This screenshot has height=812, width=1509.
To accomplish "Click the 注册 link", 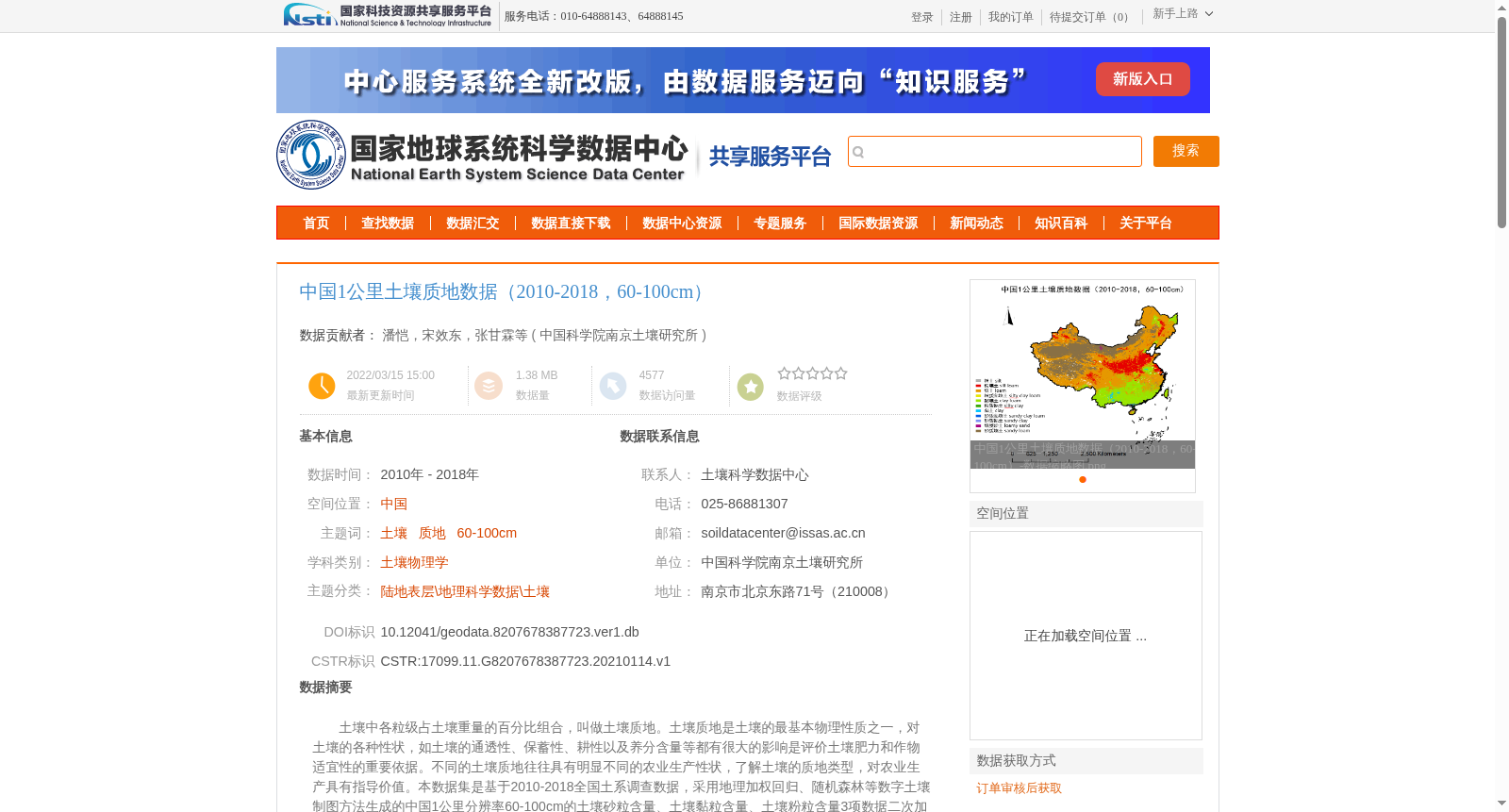I will pyautogui.click(x=961, y=17).
